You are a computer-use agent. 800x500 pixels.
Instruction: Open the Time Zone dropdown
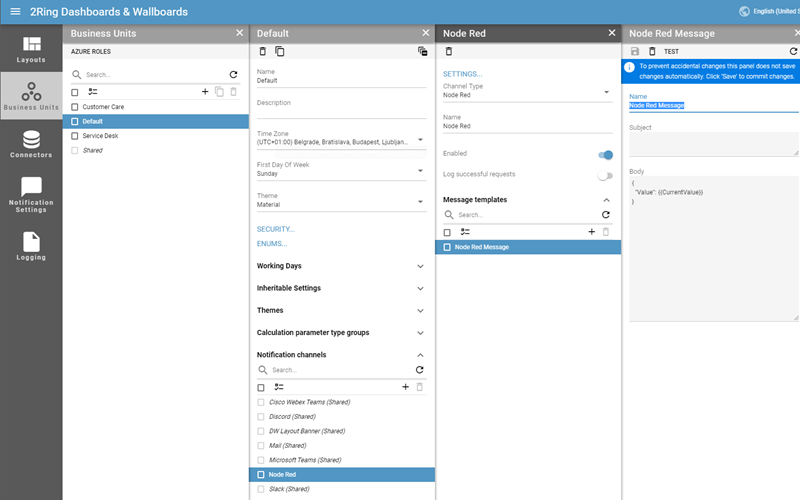420,140
